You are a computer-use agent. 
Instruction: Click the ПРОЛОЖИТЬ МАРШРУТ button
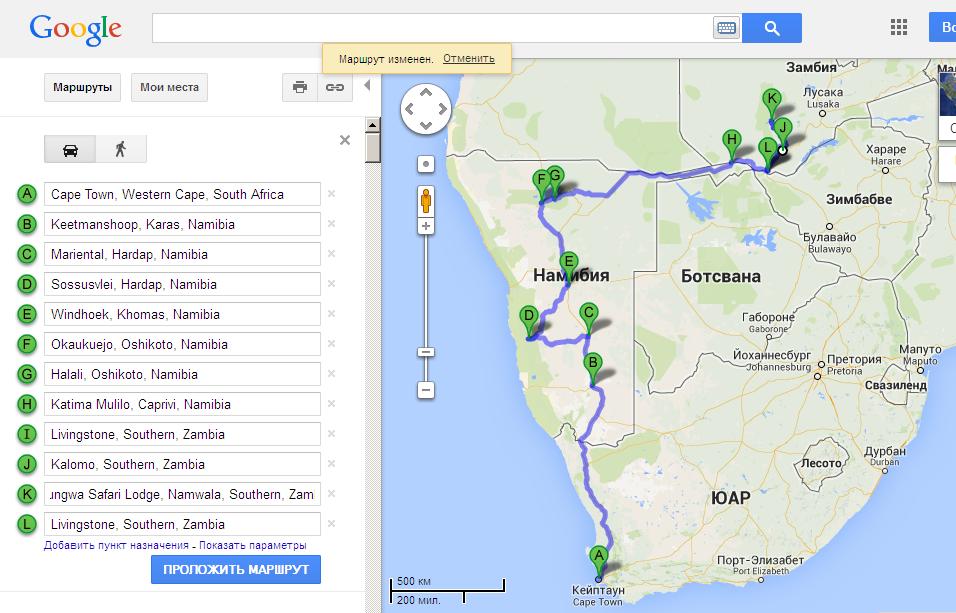pos(236,570)
